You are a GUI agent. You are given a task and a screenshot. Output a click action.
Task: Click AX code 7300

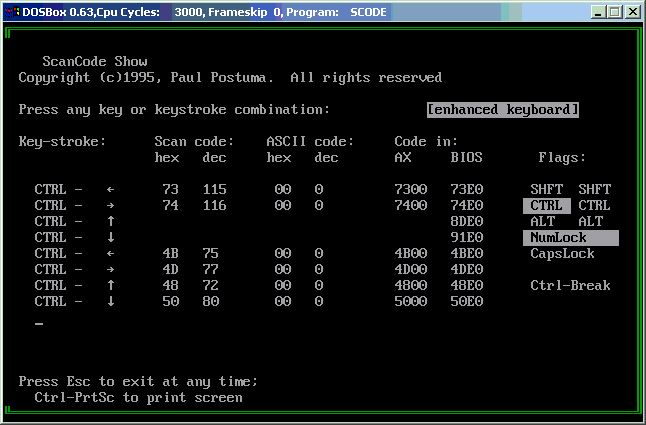[411, 189]
